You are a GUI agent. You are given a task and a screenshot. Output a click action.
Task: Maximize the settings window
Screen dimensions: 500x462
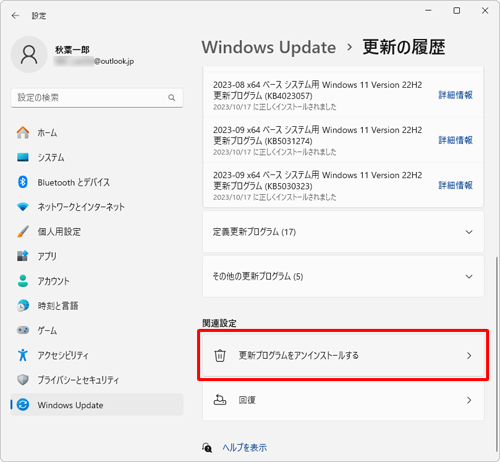coord(457,11)
